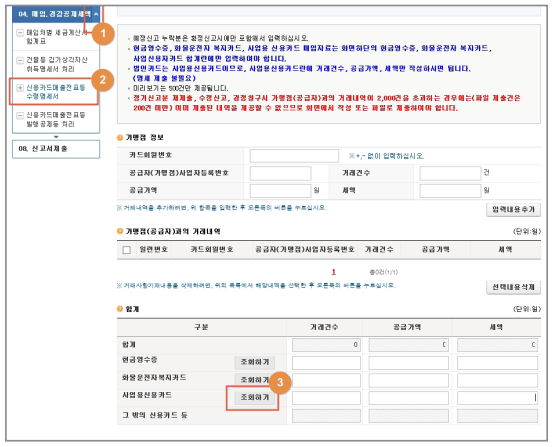Focus 사업용신용카드 공급가액 field
Image resolution: width=553 pixels, height=447 pixels.
(408, 398)
